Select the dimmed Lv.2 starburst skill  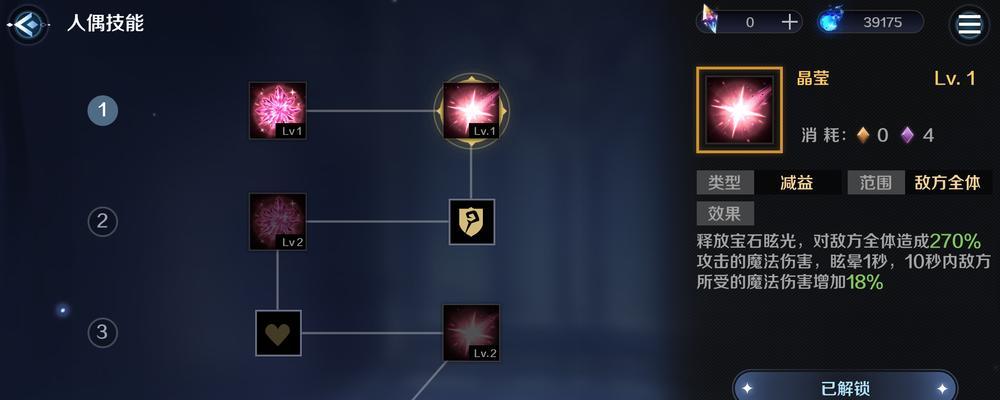tap(471, 332)
